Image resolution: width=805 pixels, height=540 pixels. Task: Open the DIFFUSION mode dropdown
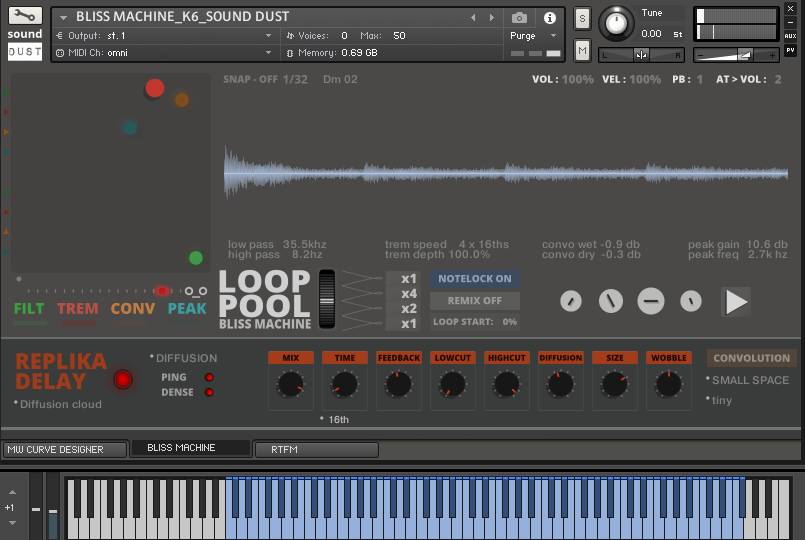[183, 358]
